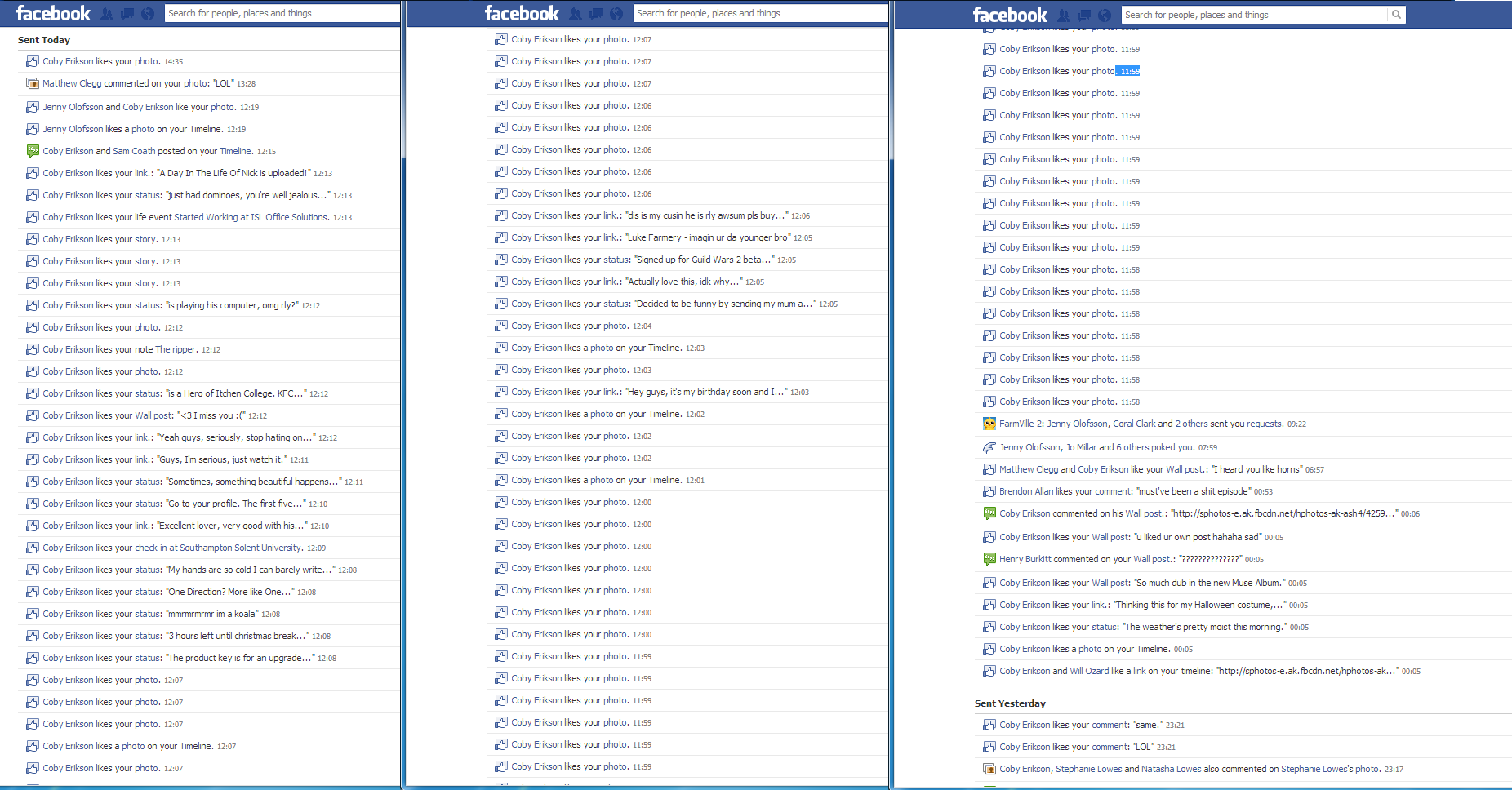
Task: Click the facebook logo in the middle window
Action: [x=522, y=13]
